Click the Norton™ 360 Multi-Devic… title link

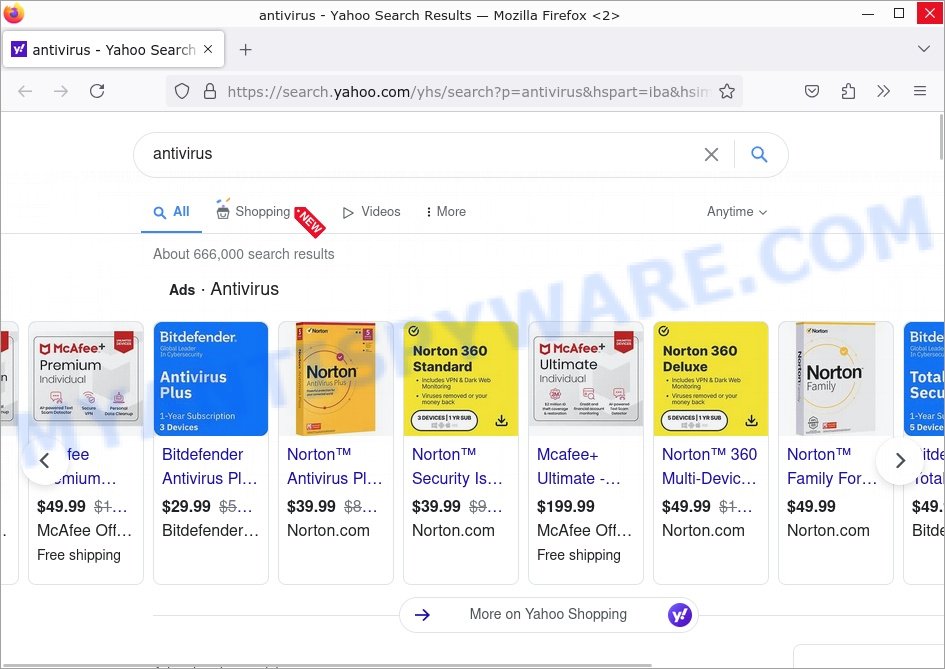(x=709, y=466)
